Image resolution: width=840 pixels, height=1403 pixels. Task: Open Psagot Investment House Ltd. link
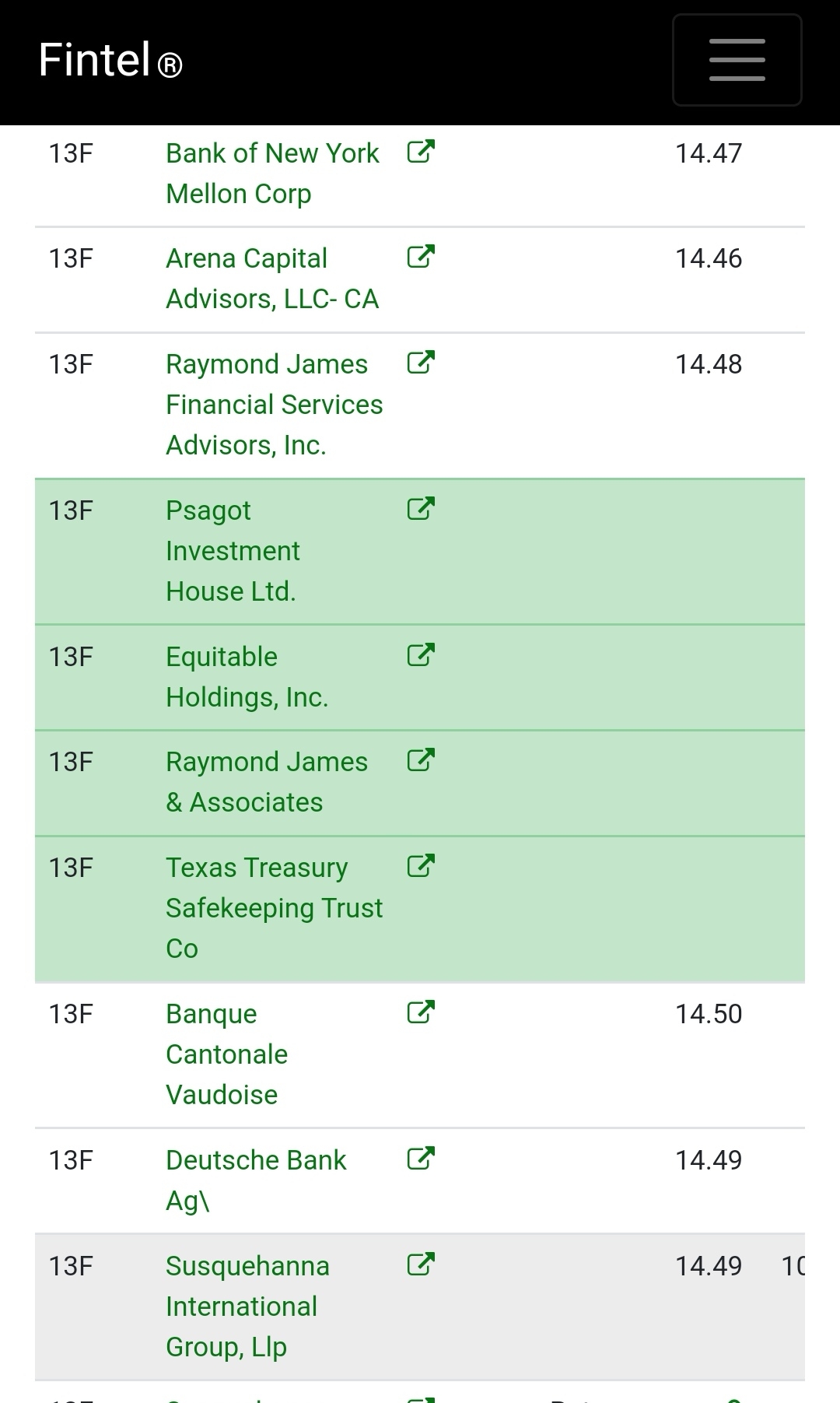coord(233,551)
